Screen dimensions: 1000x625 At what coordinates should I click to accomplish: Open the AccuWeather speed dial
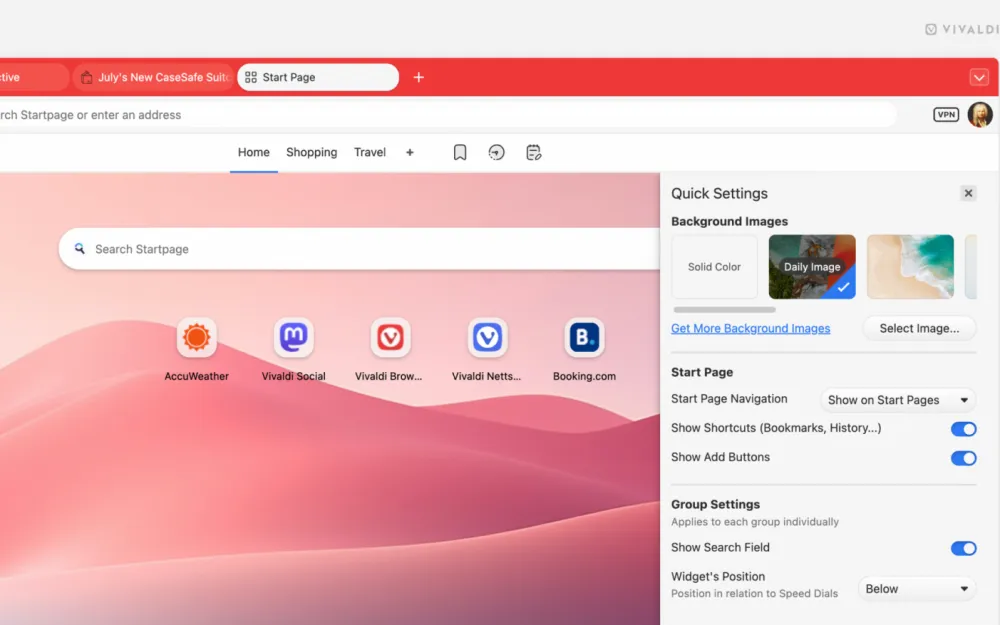pos(197,339)
